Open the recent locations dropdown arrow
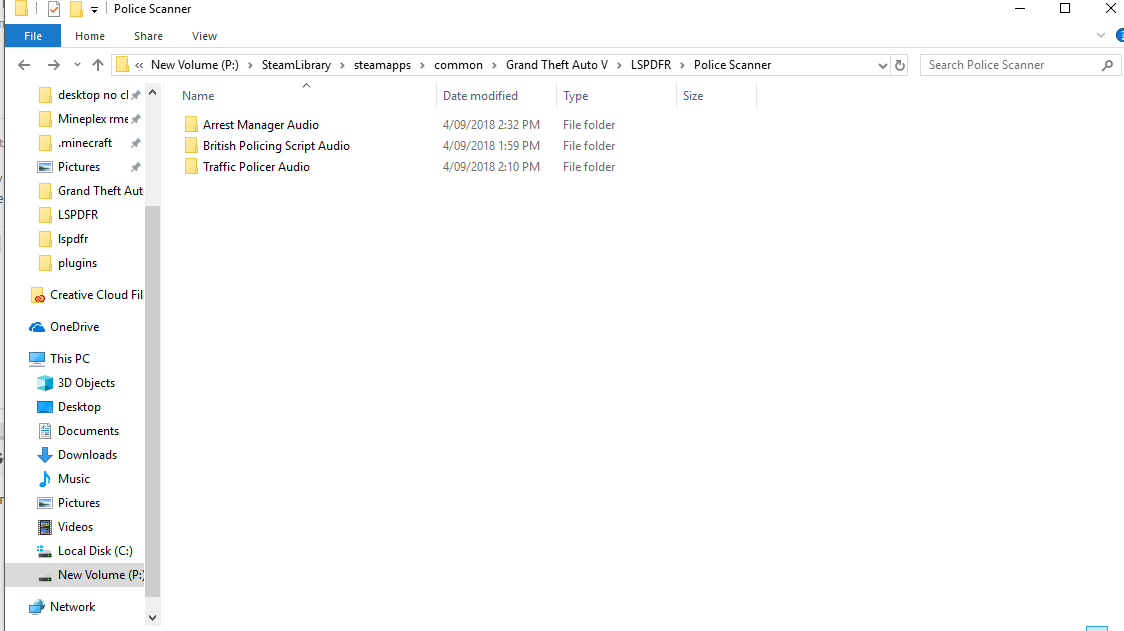Viewport: 1124px width, 631px height. [x=77, y=65]
